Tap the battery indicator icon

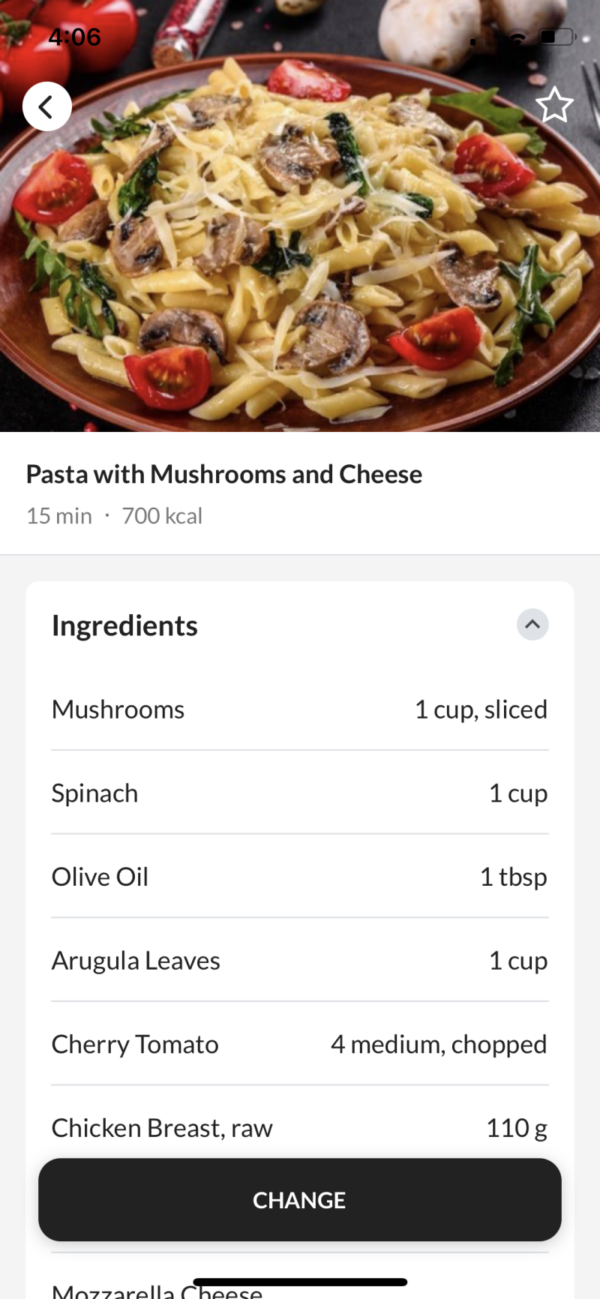pyautogui.click(x=558, y=38)
